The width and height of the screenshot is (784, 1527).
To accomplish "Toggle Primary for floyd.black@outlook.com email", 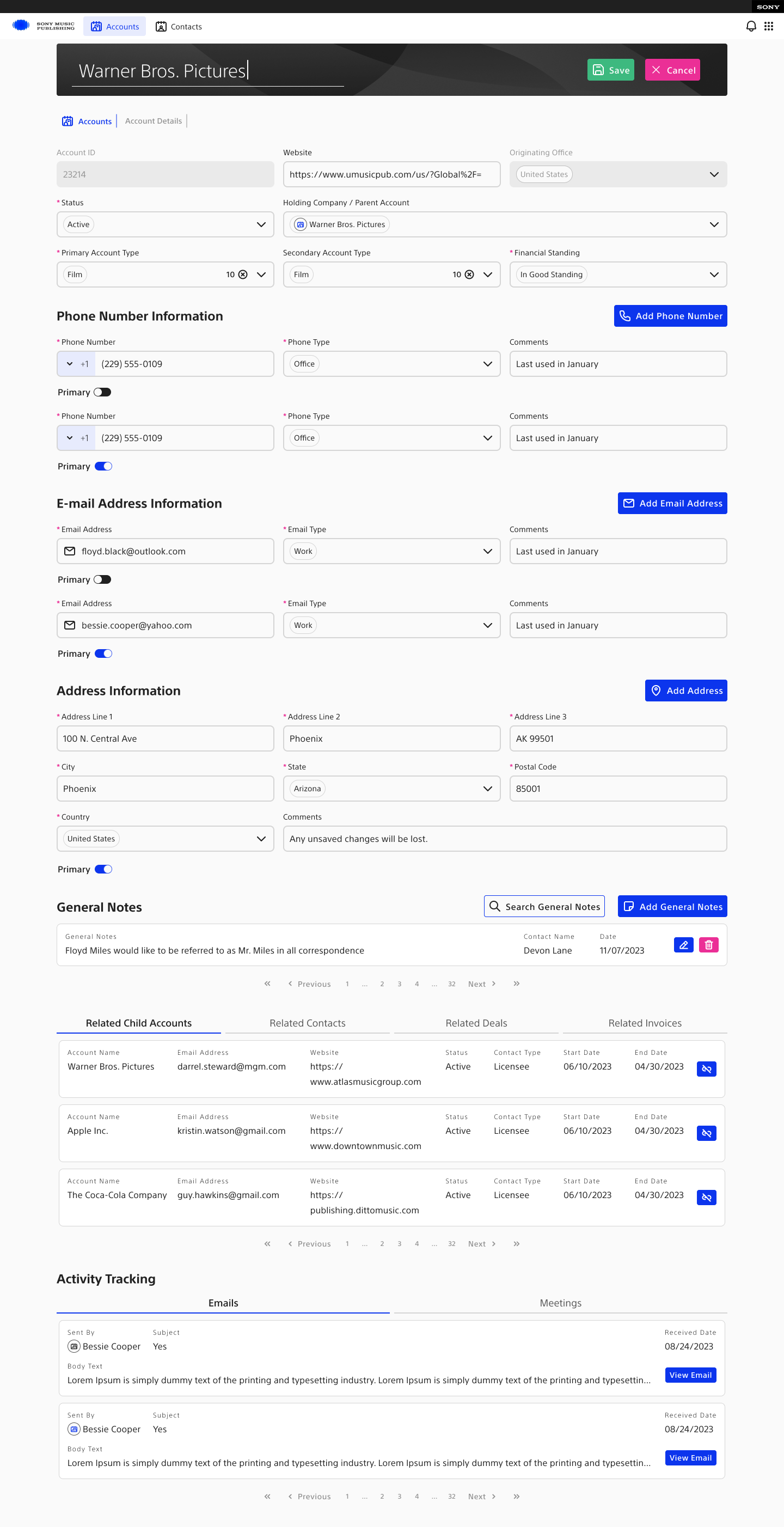I will (102, 580).
